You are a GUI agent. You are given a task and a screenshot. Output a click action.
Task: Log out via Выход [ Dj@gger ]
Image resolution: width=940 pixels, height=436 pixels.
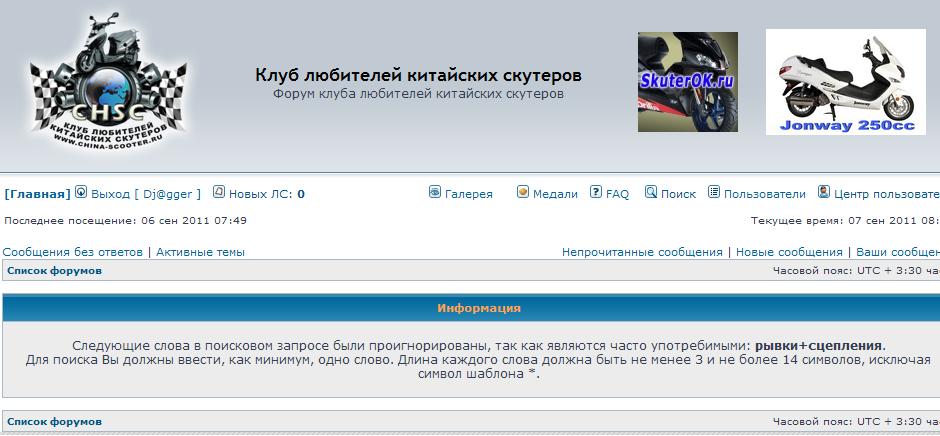(x=146, y=194)
